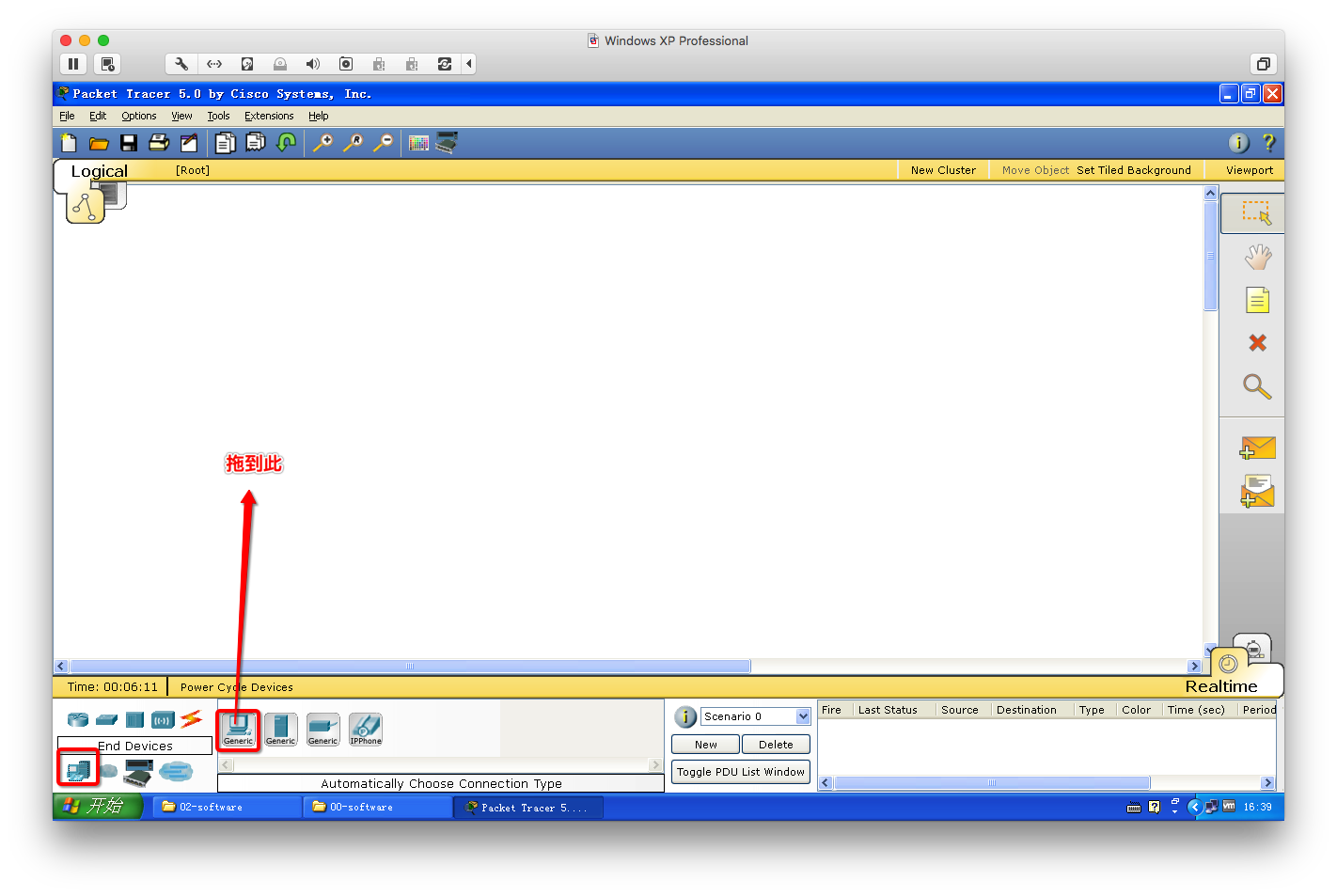Open the Extensions menu

click(269, 117)
